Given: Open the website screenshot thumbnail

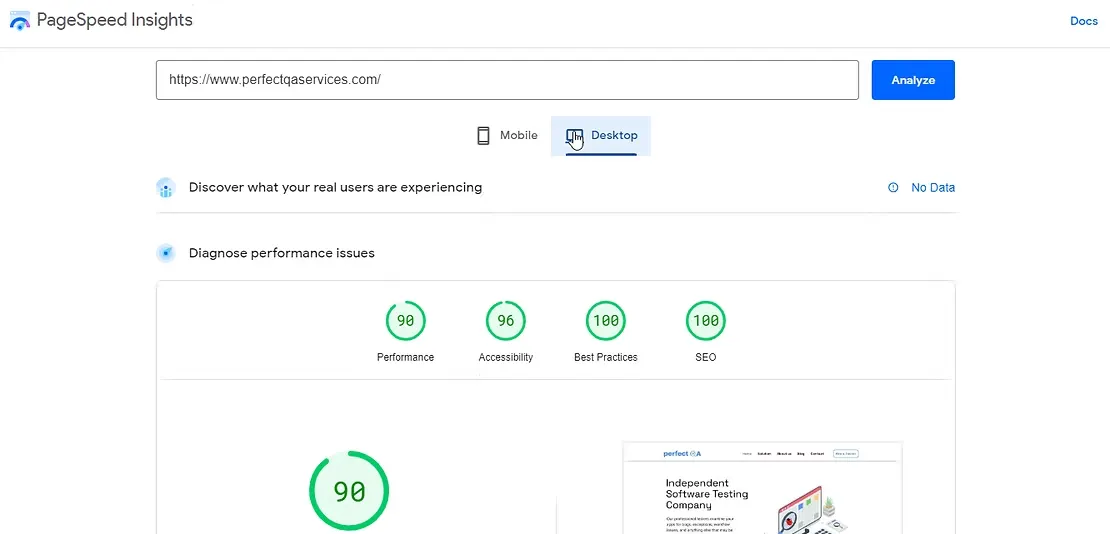Looking at the screenshot, I should [762, 487].
